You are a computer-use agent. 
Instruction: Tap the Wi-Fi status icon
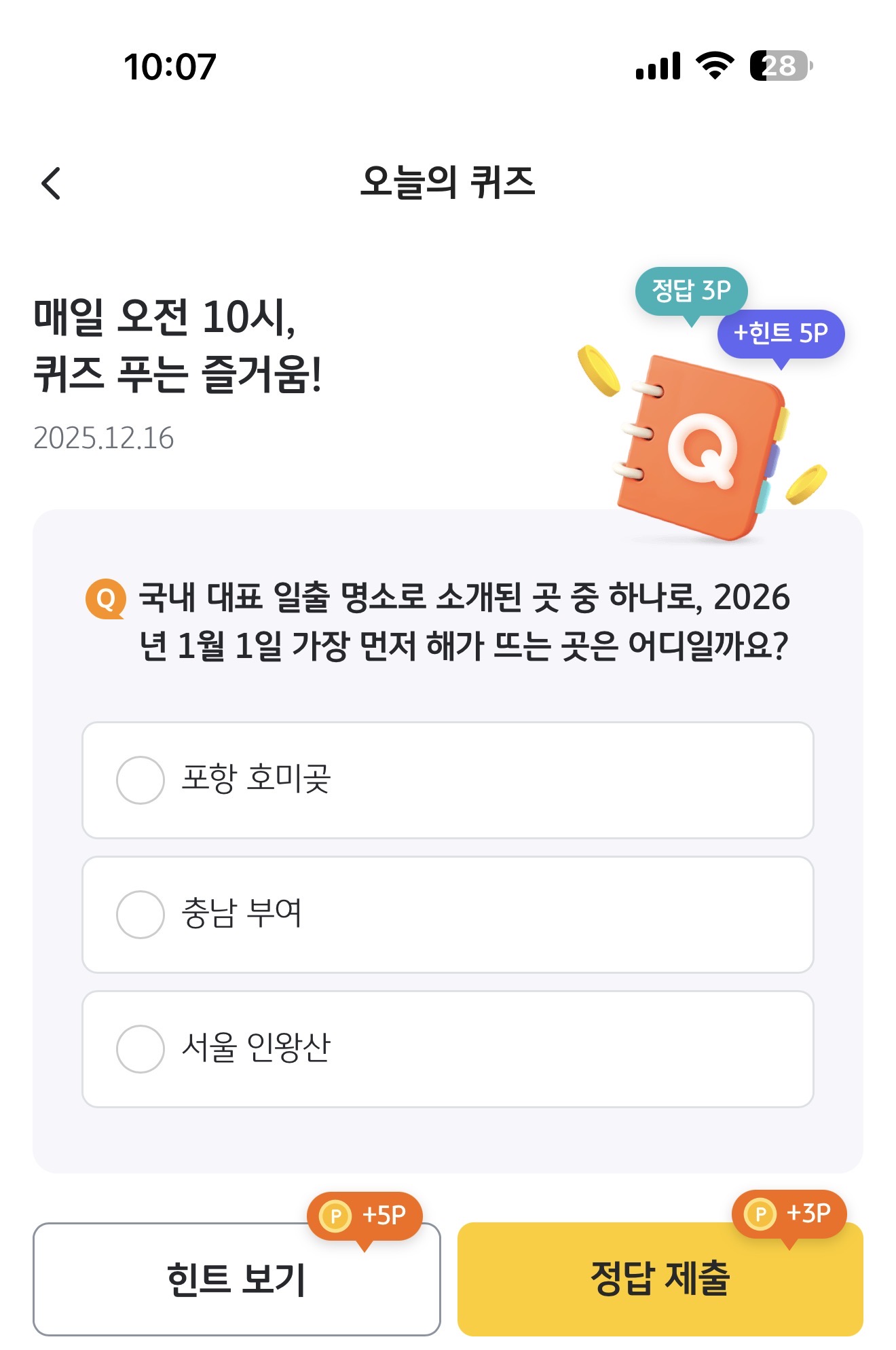pos(715,66)
